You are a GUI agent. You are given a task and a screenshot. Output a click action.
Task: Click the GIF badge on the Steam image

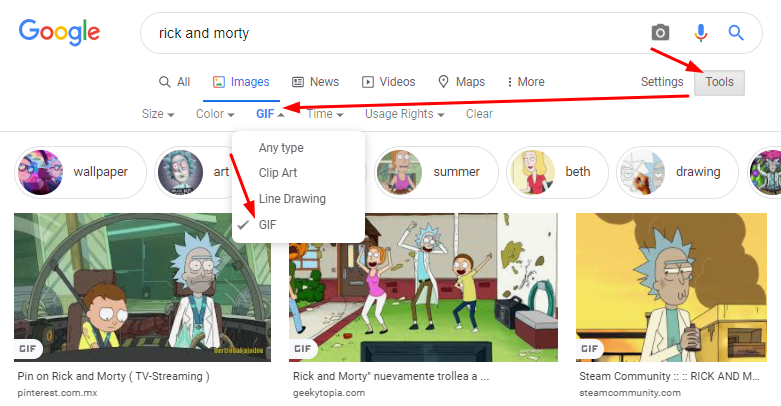pyautogui.click(x=590, y=349)
